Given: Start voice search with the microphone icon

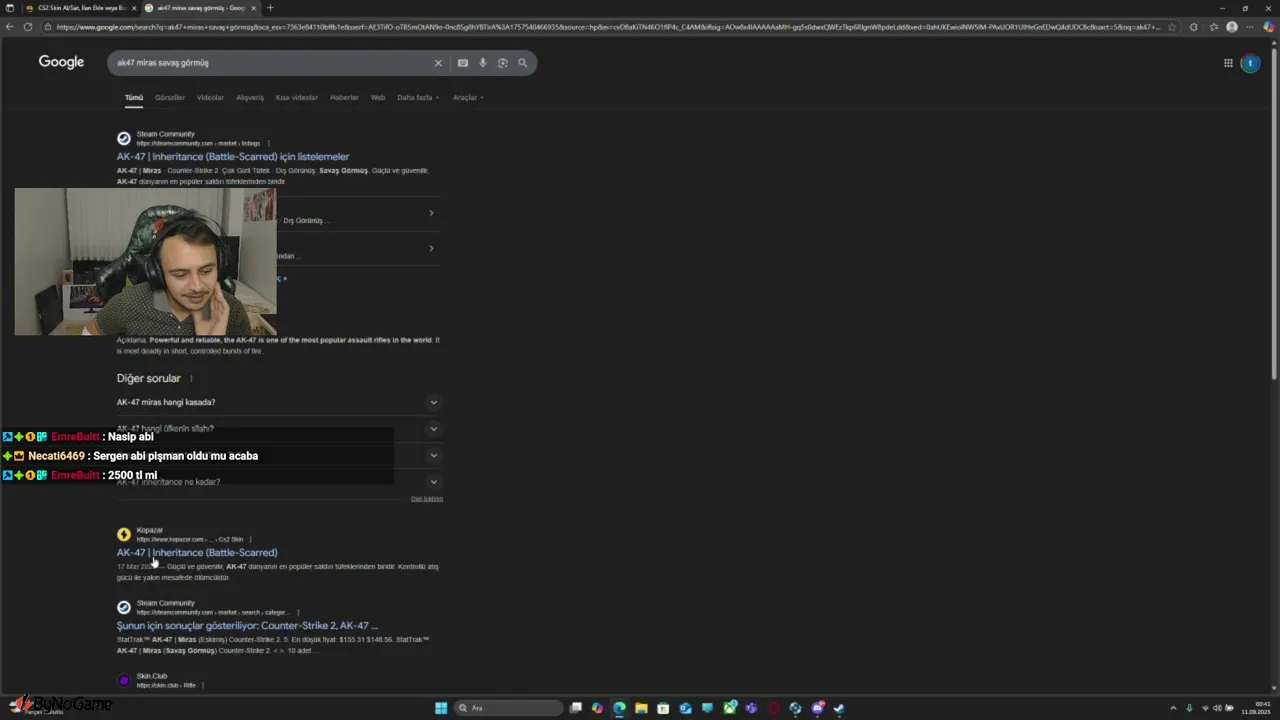Looking at the screenshot, I should pos(482,63).
